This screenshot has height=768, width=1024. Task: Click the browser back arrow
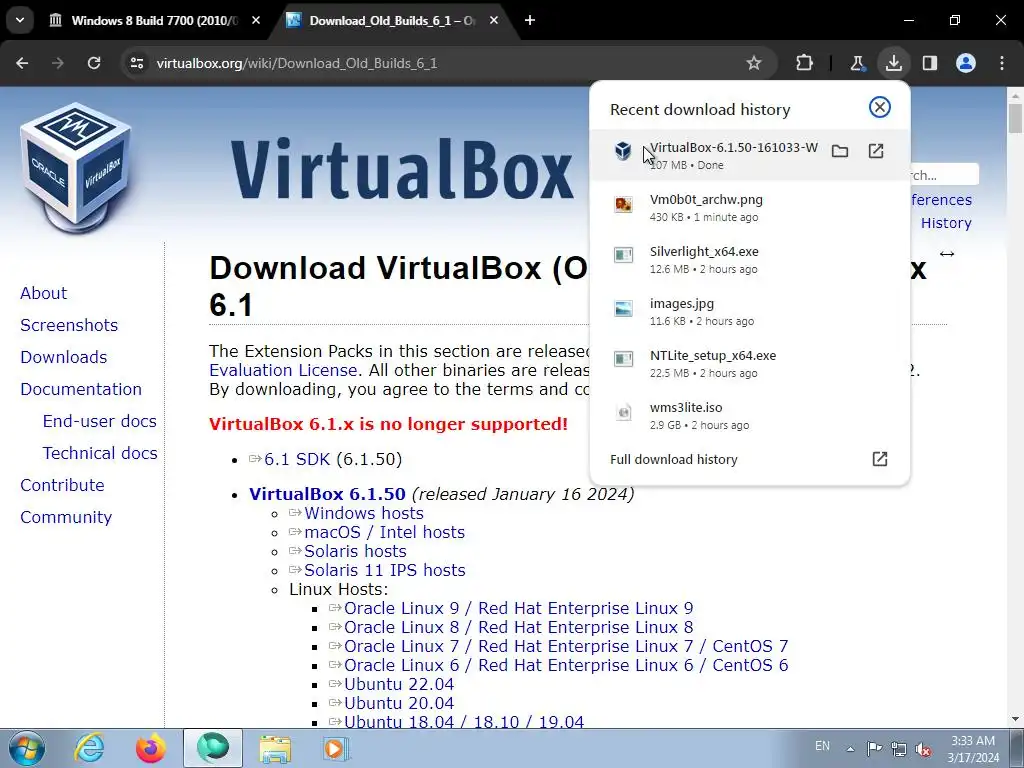(22, 63)
